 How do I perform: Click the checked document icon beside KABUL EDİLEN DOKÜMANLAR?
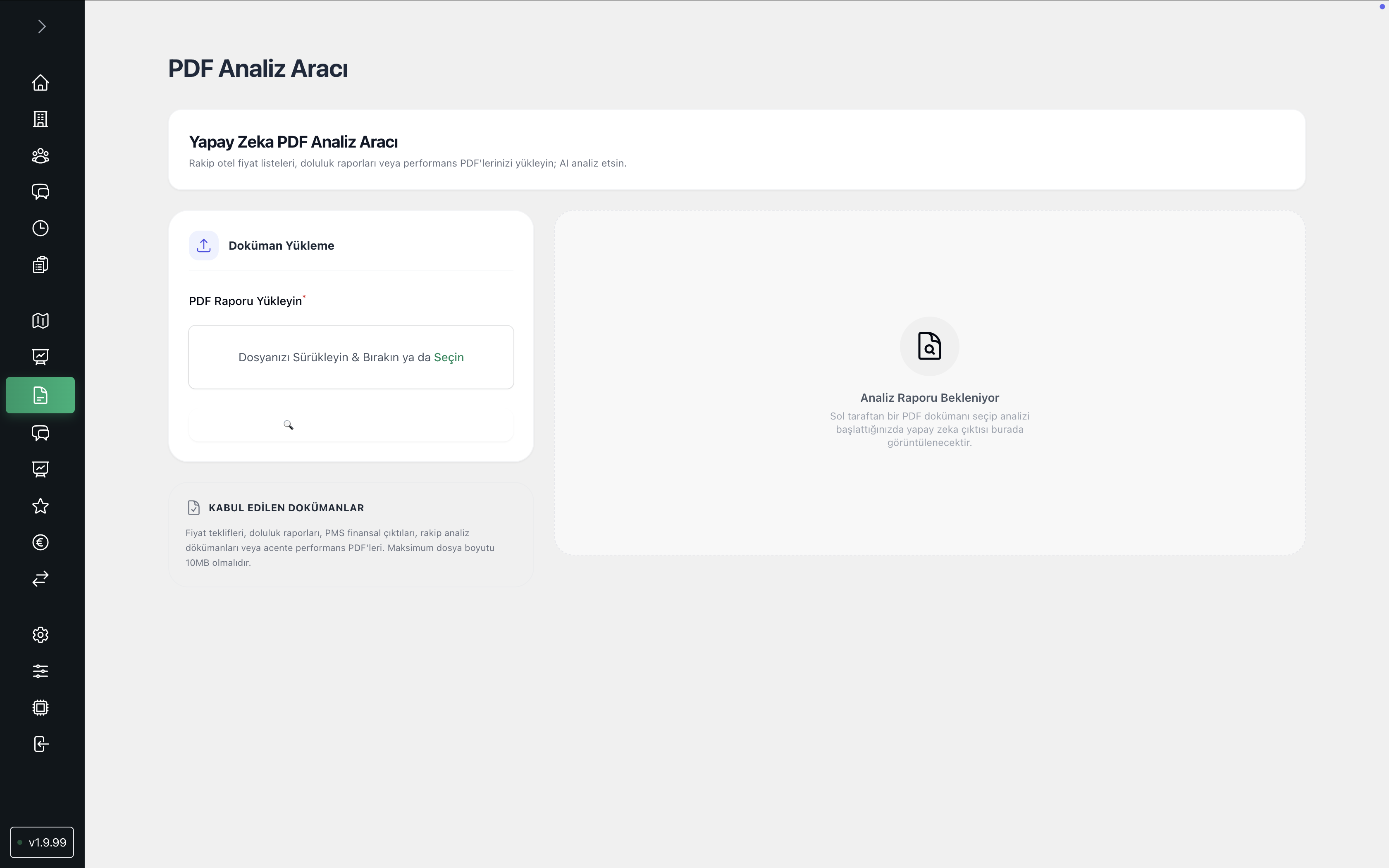point(193,508)
